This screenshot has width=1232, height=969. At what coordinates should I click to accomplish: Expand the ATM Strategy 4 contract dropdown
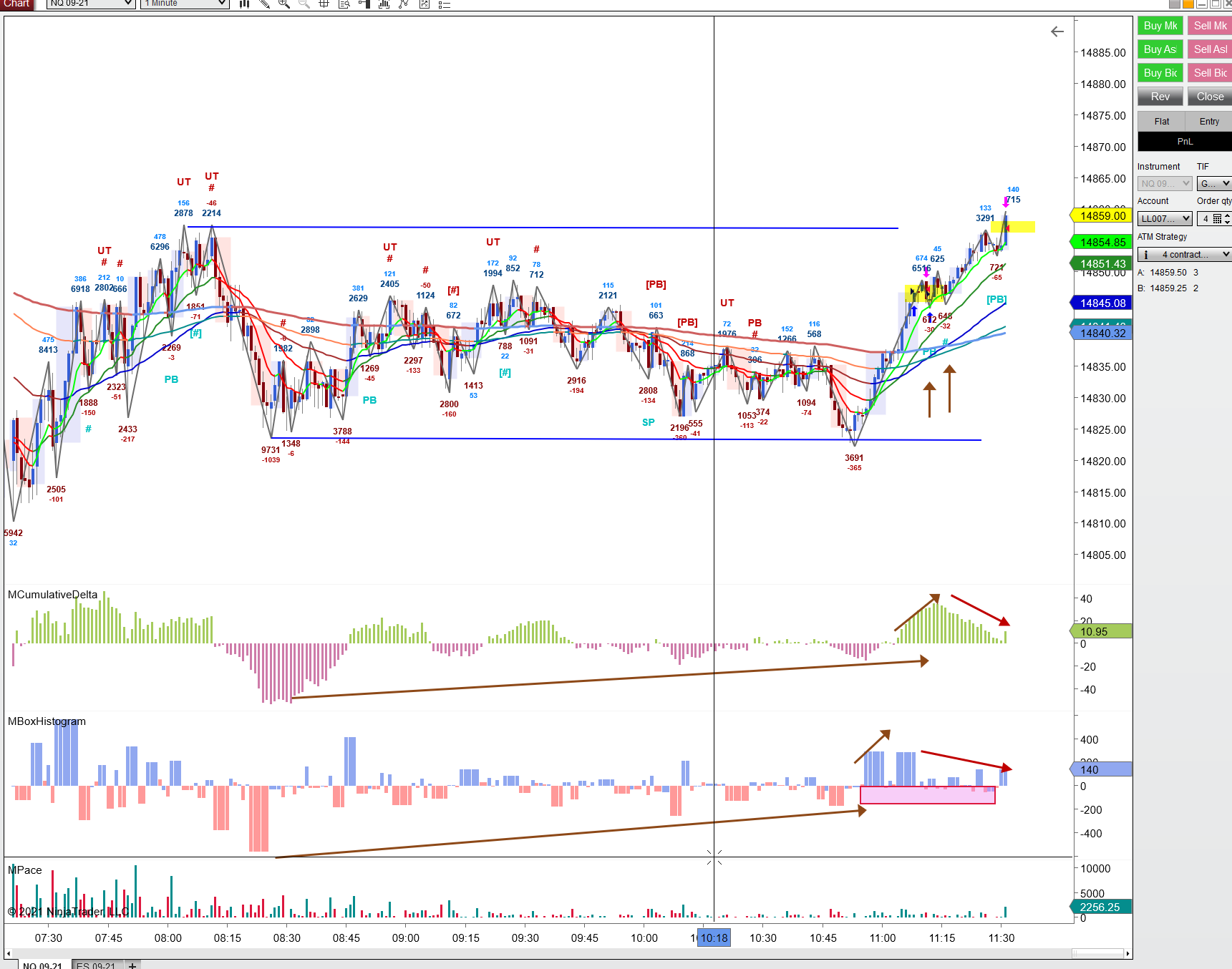[x=1184, y=255]
